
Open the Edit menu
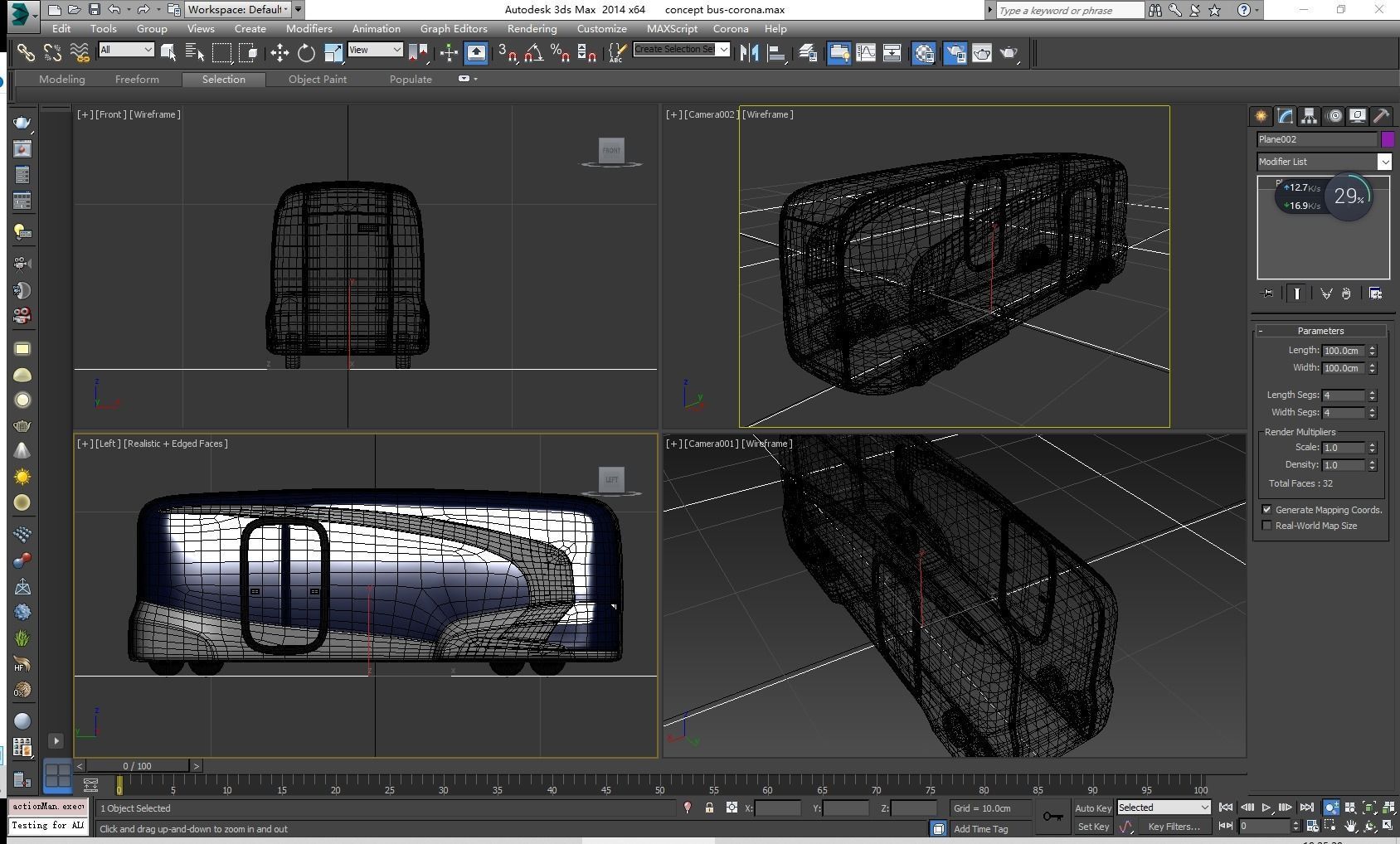pos(61,28)
